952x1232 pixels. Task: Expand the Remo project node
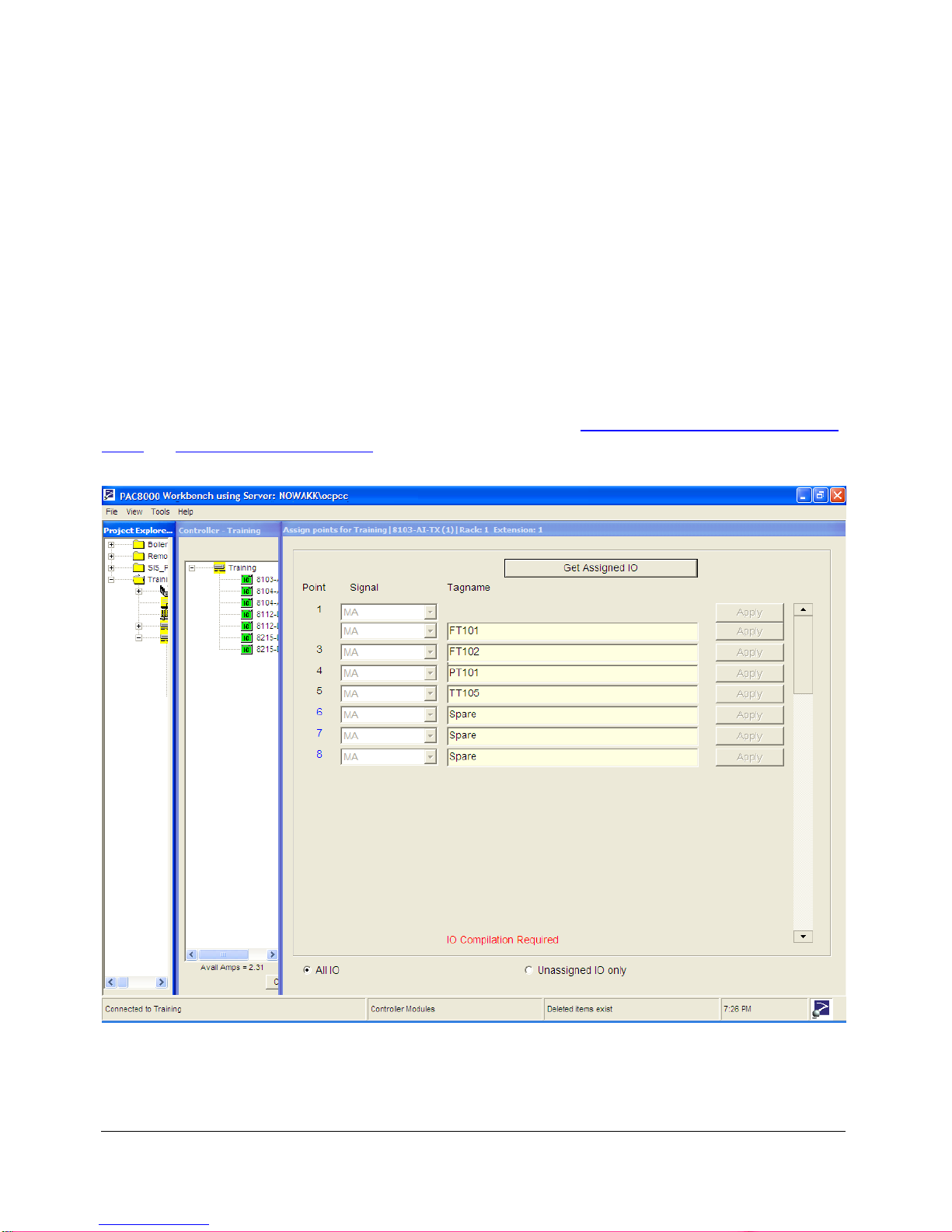tap(111, 556)
